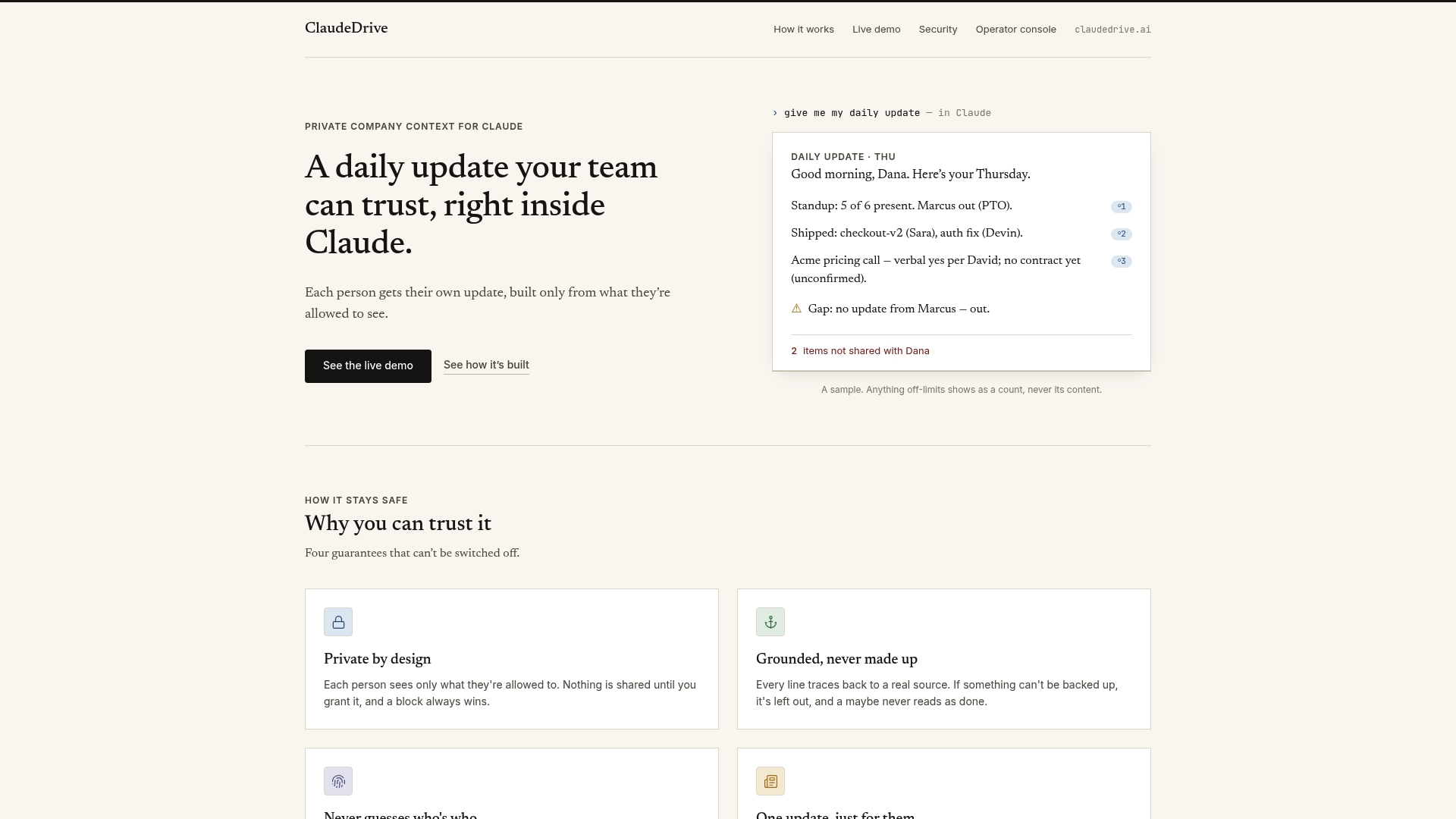Click 'HOW IT STAYS SAFE' section label
The image size is (1456, 819).
pos(356,500)
